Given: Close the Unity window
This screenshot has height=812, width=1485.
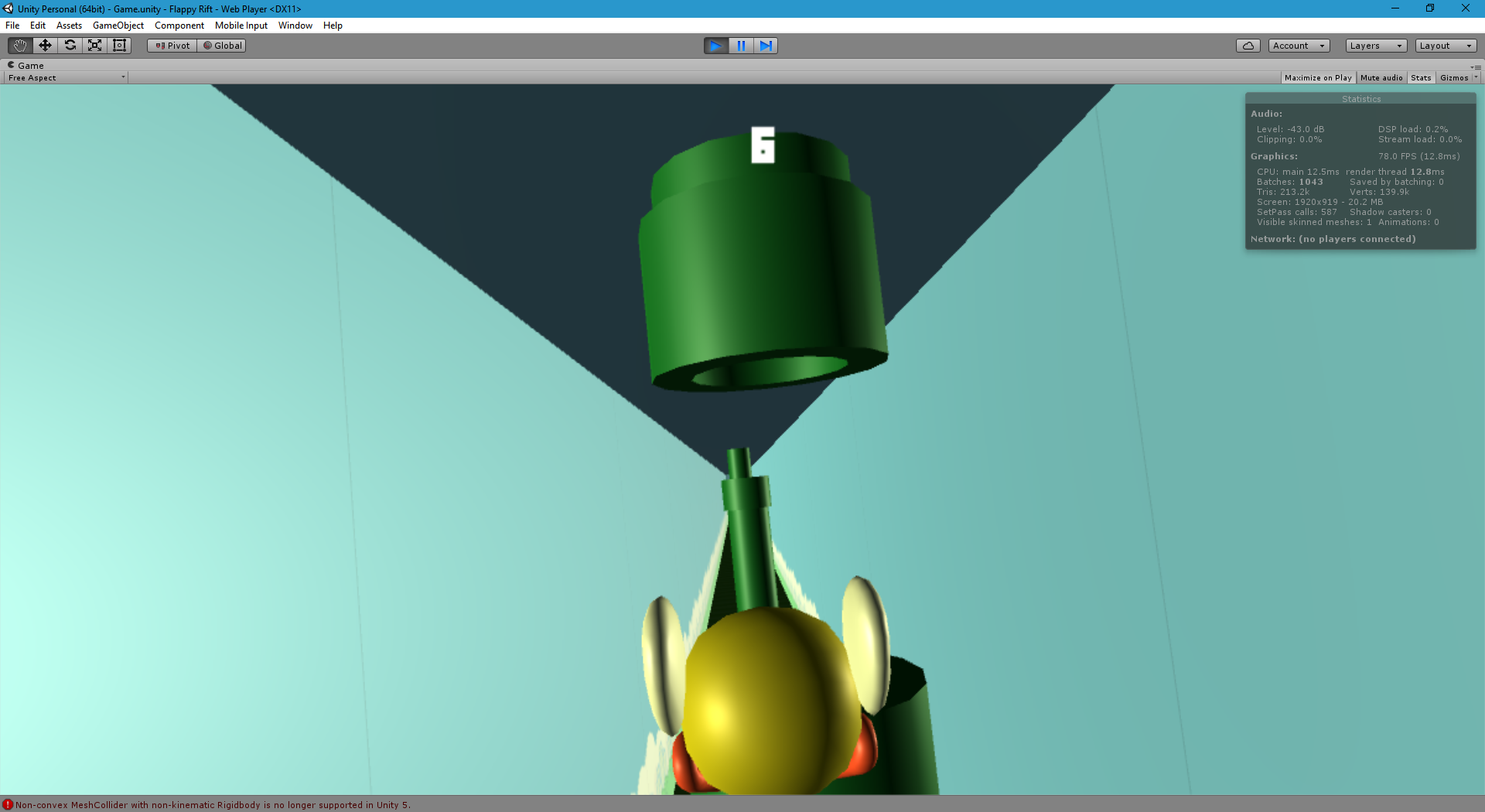Looking at the screenshot, I should point(1466,9).
